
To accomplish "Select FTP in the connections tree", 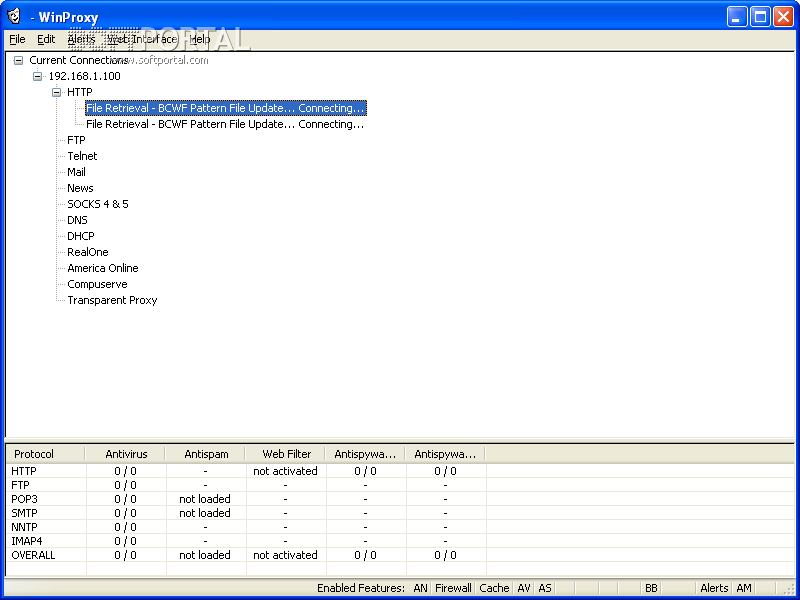I will [x=77, y=140].
